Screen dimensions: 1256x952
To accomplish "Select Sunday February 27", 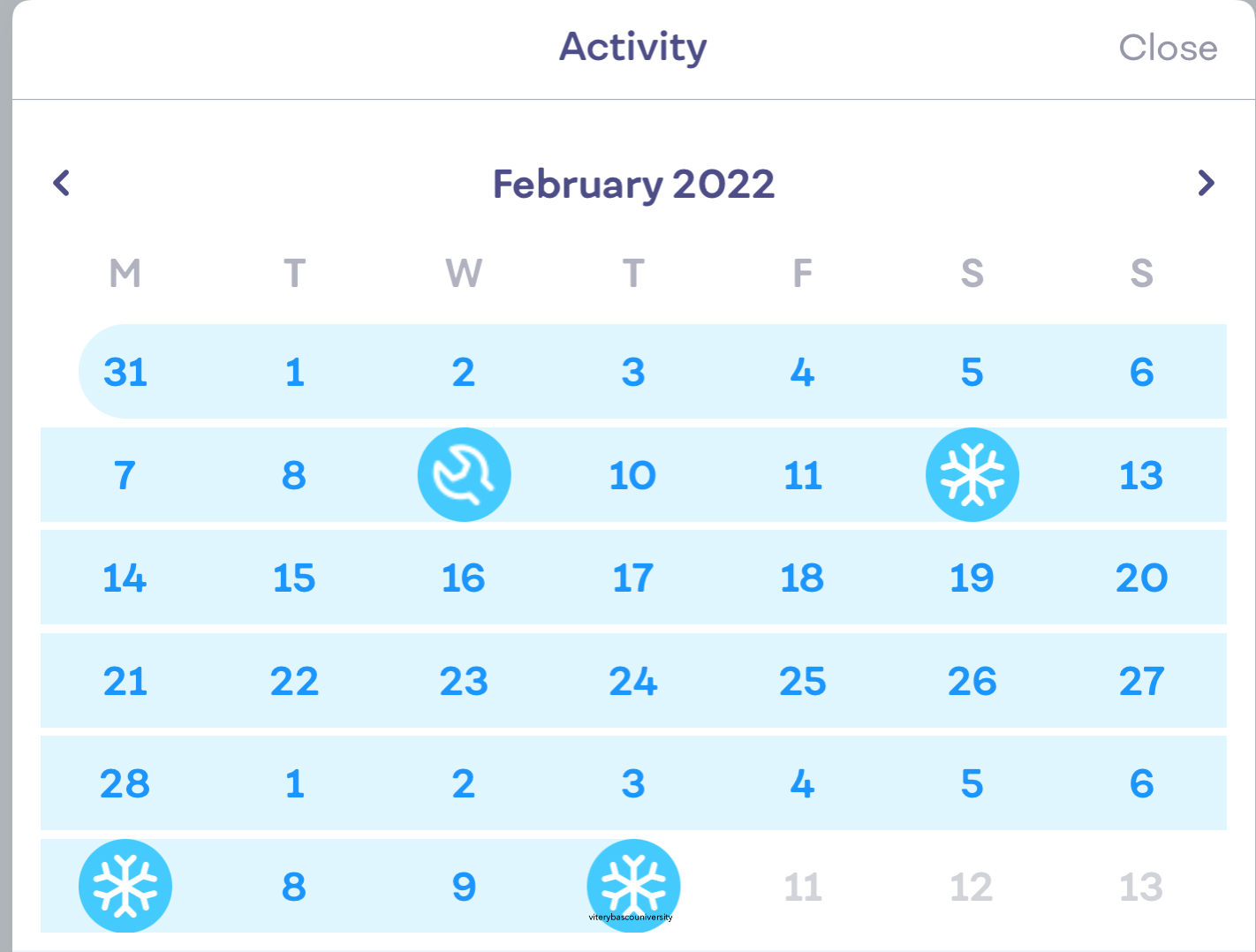I will 1141,682.
